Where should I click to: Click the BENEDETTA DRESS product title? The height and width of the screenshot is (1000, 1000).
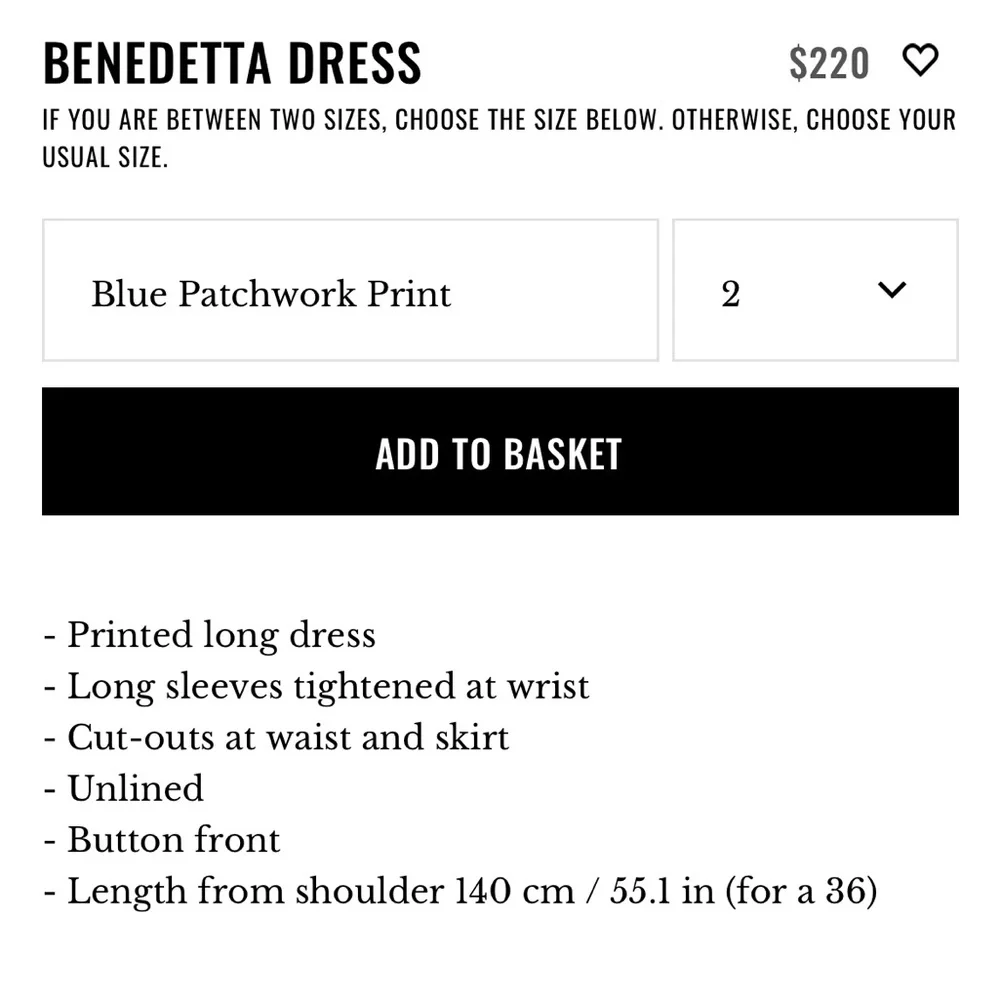232,63
